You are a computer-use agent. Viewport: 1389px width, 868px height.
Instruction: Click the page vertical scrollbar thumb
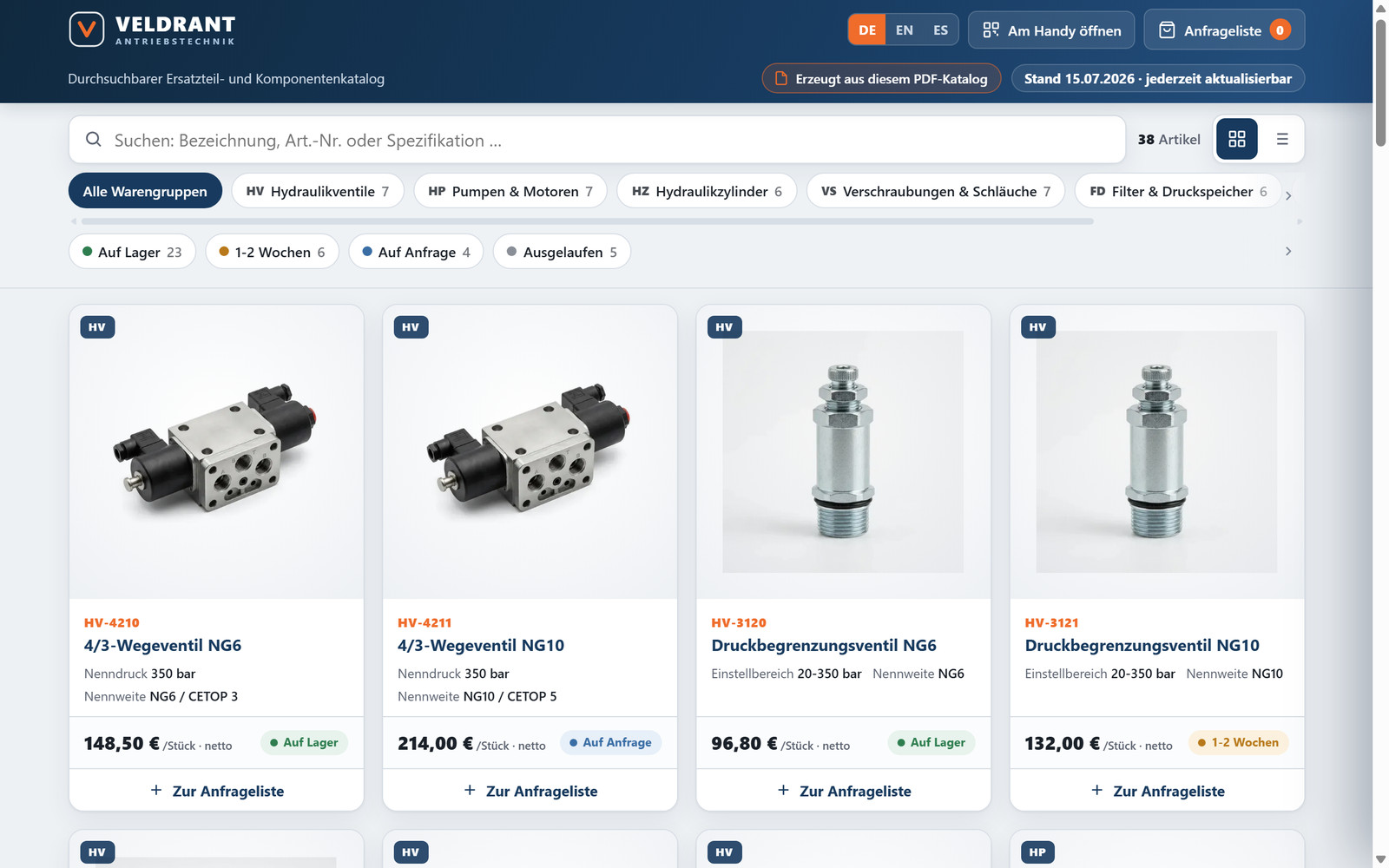click(1380, 82)
